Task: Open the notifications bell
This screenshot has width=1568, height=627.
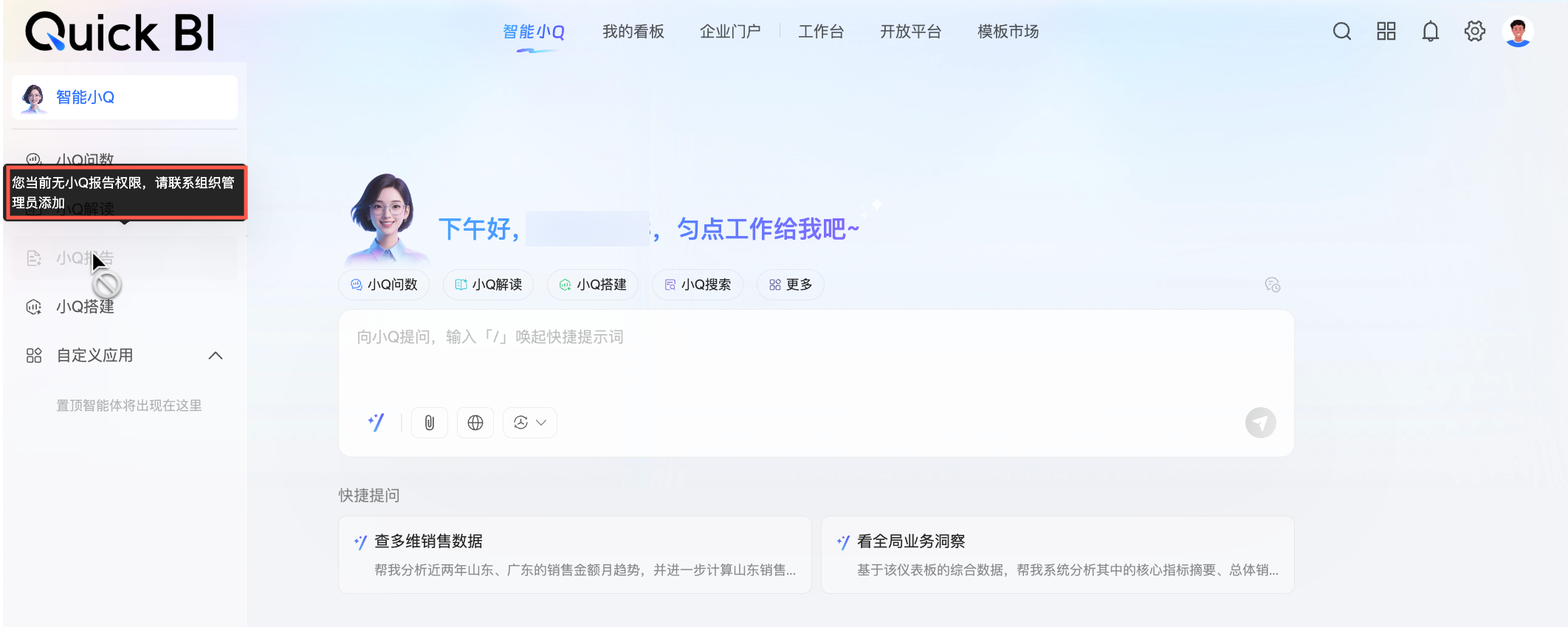Action: [x=1431, y=32]
